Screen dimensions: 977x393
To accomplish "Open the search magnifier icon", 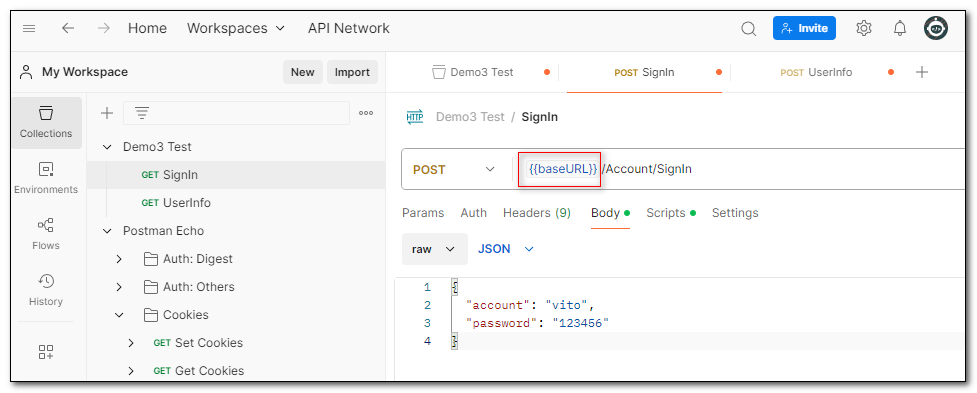I will (748, 29).
